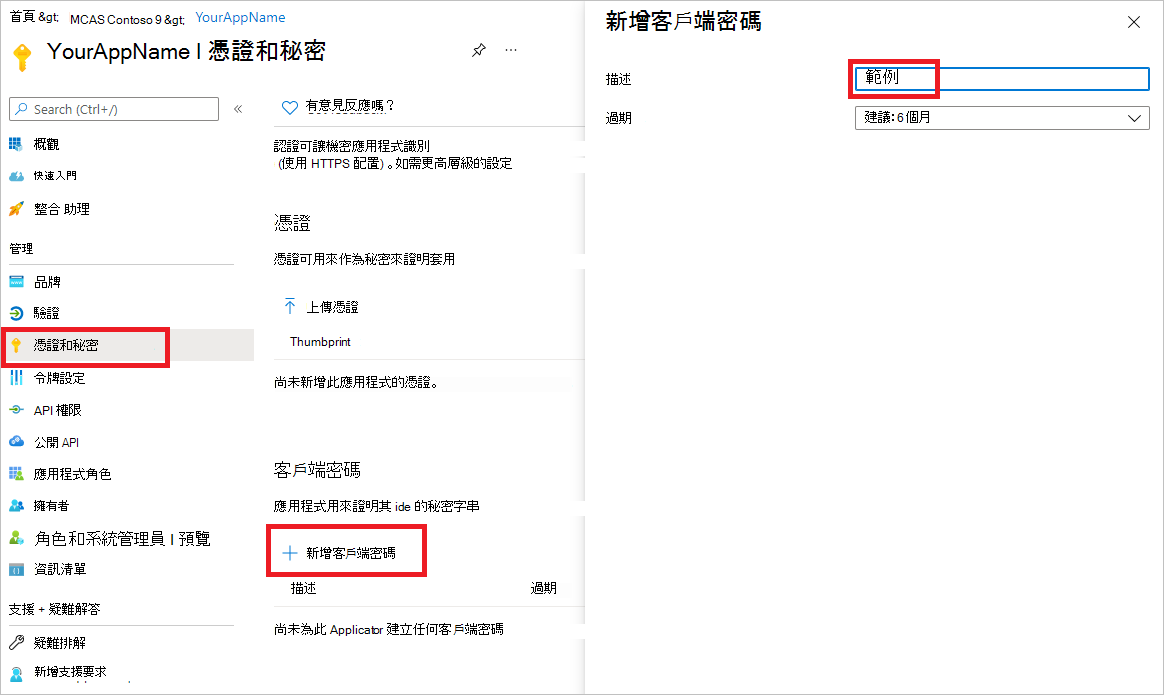Open the 擁有者 page
1164x695 pixels.
pyautogui.click(x=51, y=506)
